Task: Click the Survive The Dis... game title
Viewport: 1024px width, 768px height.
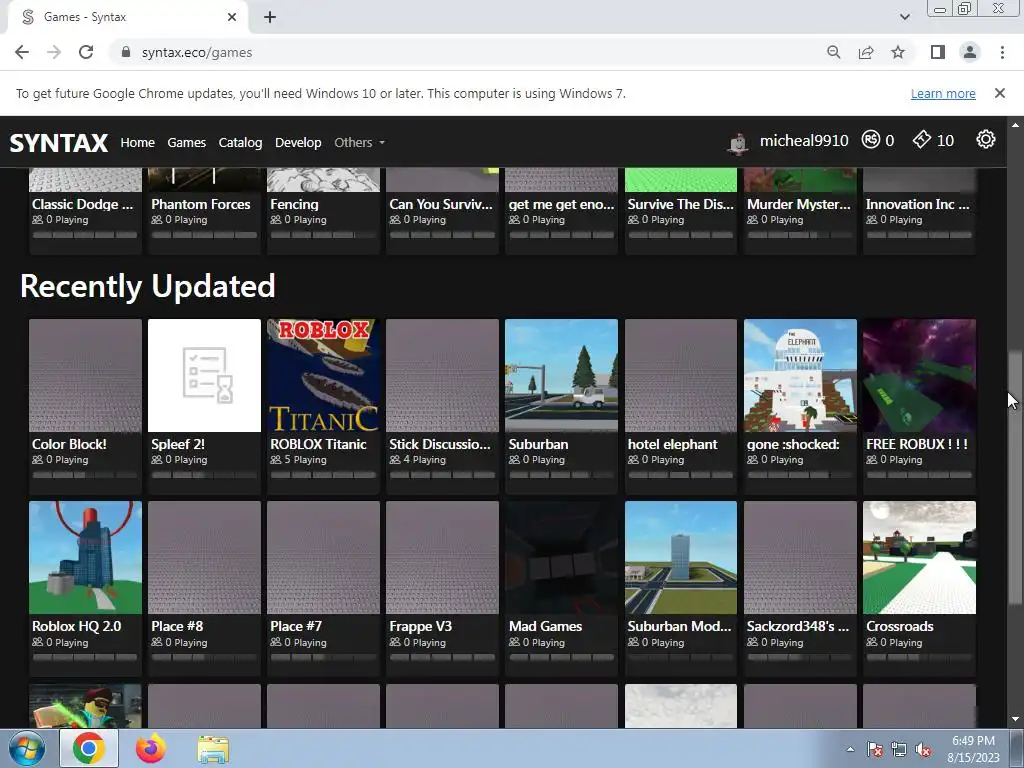Action: coord(680,204)
